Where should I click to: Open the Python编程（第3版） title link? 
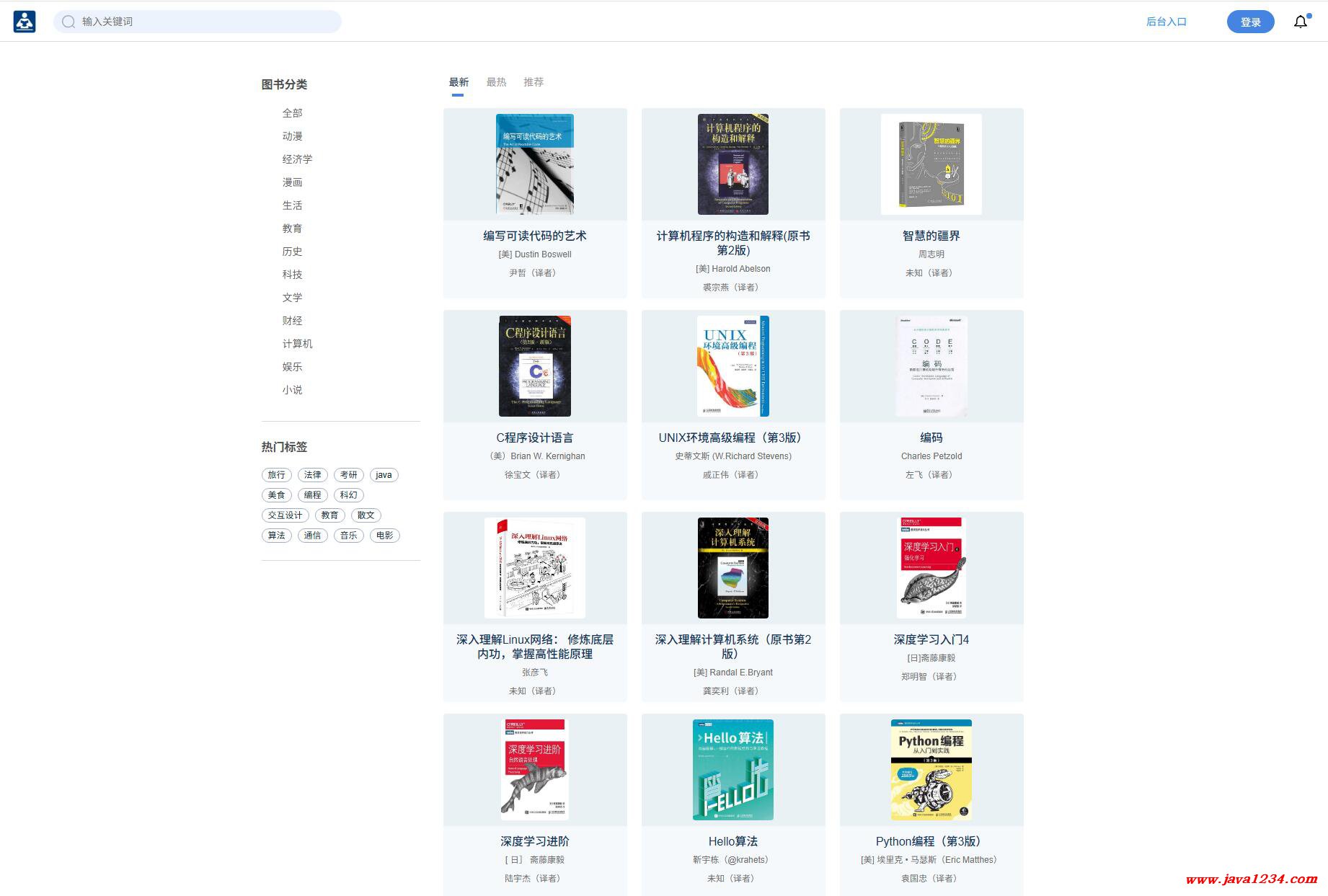point(931,841)
